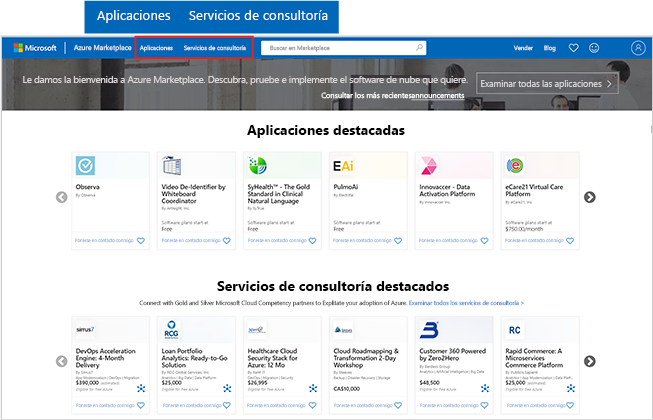Click the magnifier search icon
This screenshot has width=653, height=420.
pos(419,47)
